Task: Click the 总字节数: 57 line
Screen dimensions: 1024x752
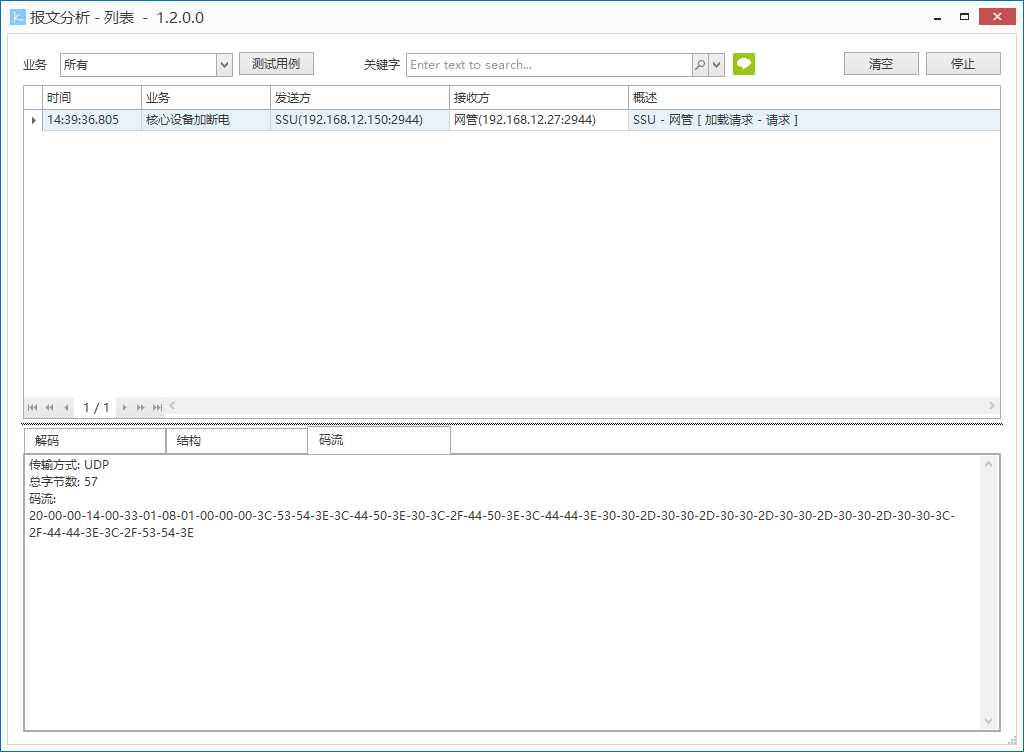Action: click(x=63, y=482)
